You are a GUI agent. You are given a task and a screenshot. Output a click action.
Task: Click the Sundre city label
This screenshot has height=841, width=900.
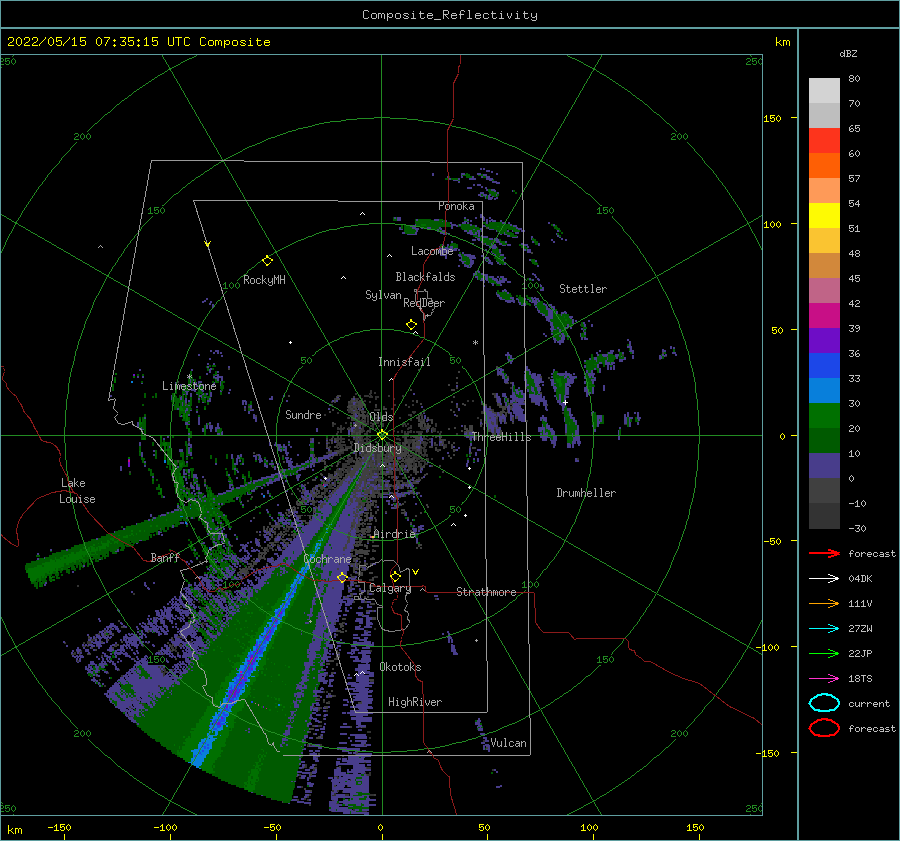click(x=303, y=414)
